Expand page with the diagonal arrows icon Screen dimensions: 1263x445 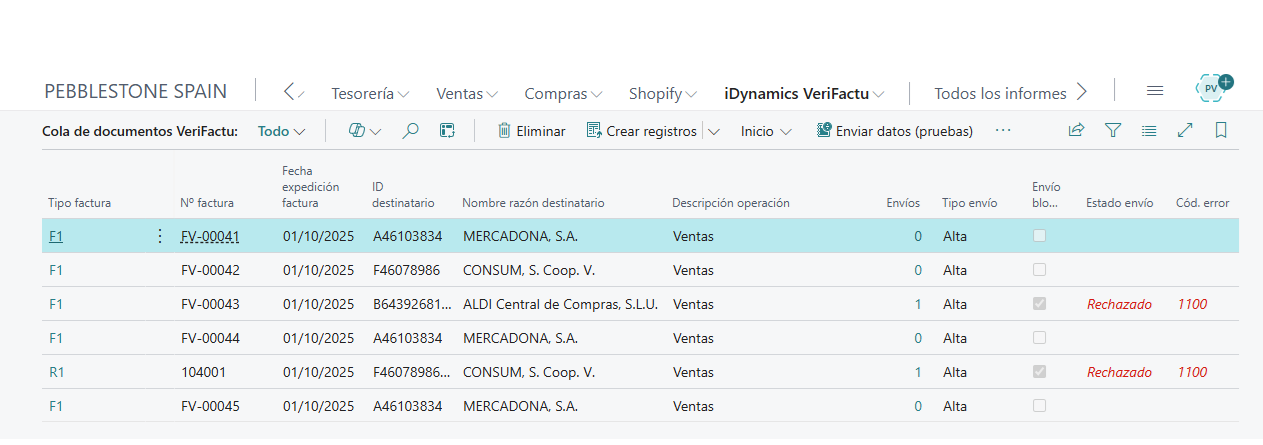click(x=1185, y=131)
